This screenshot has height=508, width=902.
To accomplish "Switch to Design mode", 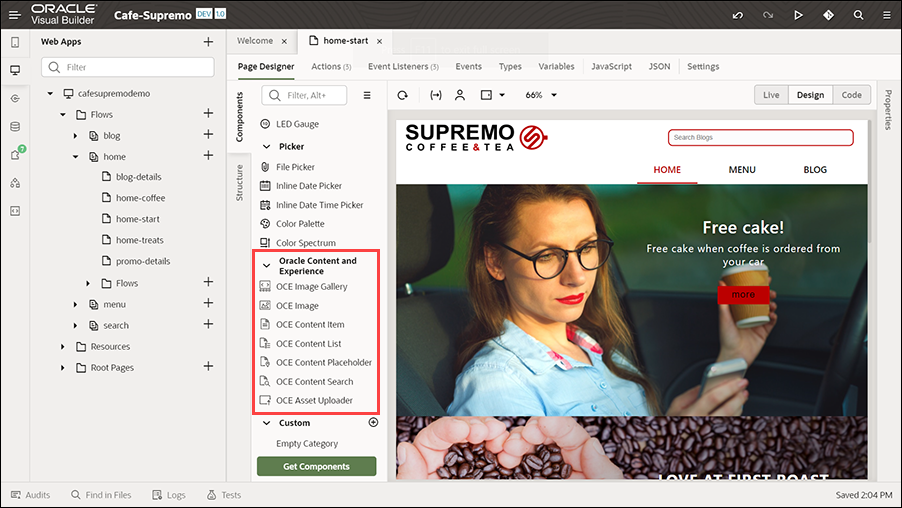I will (811, 95).
